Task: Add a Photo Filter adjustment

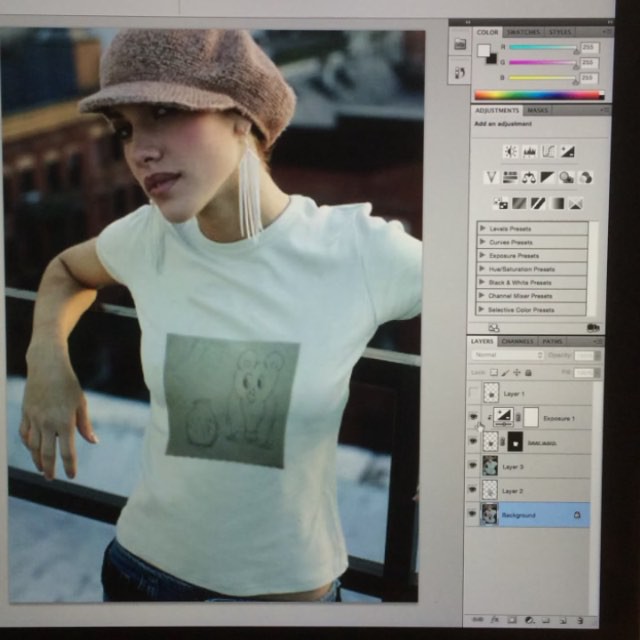Action: [566, 178]
